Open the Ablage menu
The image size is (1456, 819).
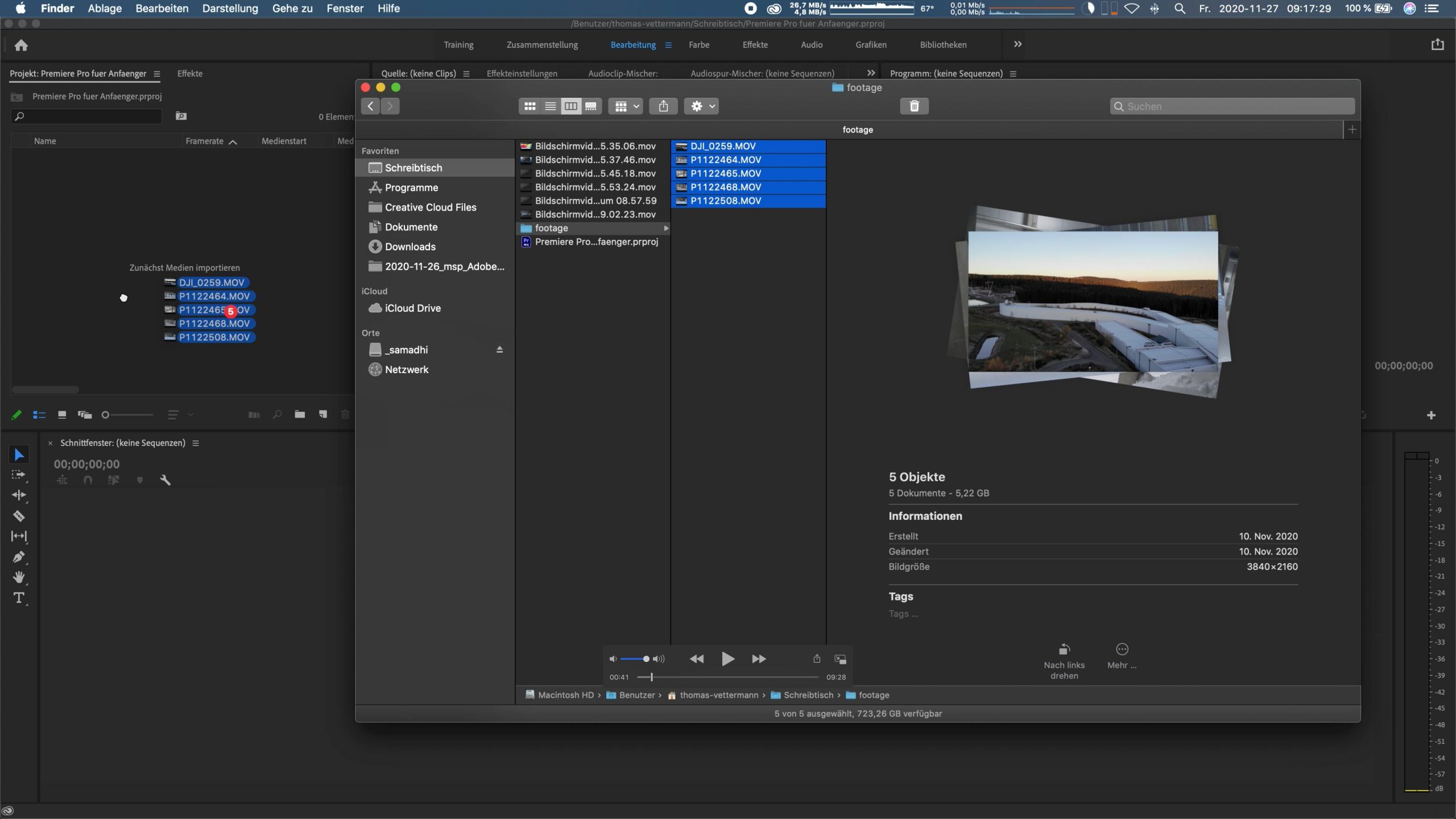pyautogui.click(x=105, y=9)
